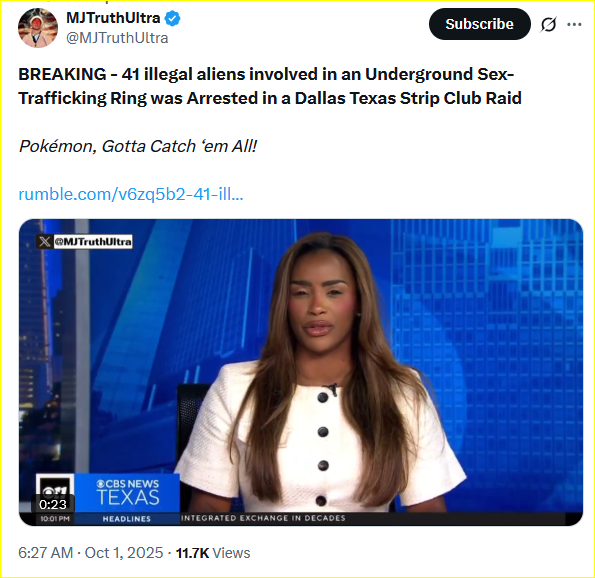Click the CBS News Texas logo
This screenshot has height=578, width=595.
pyautogui.click(x=128, y=492)
